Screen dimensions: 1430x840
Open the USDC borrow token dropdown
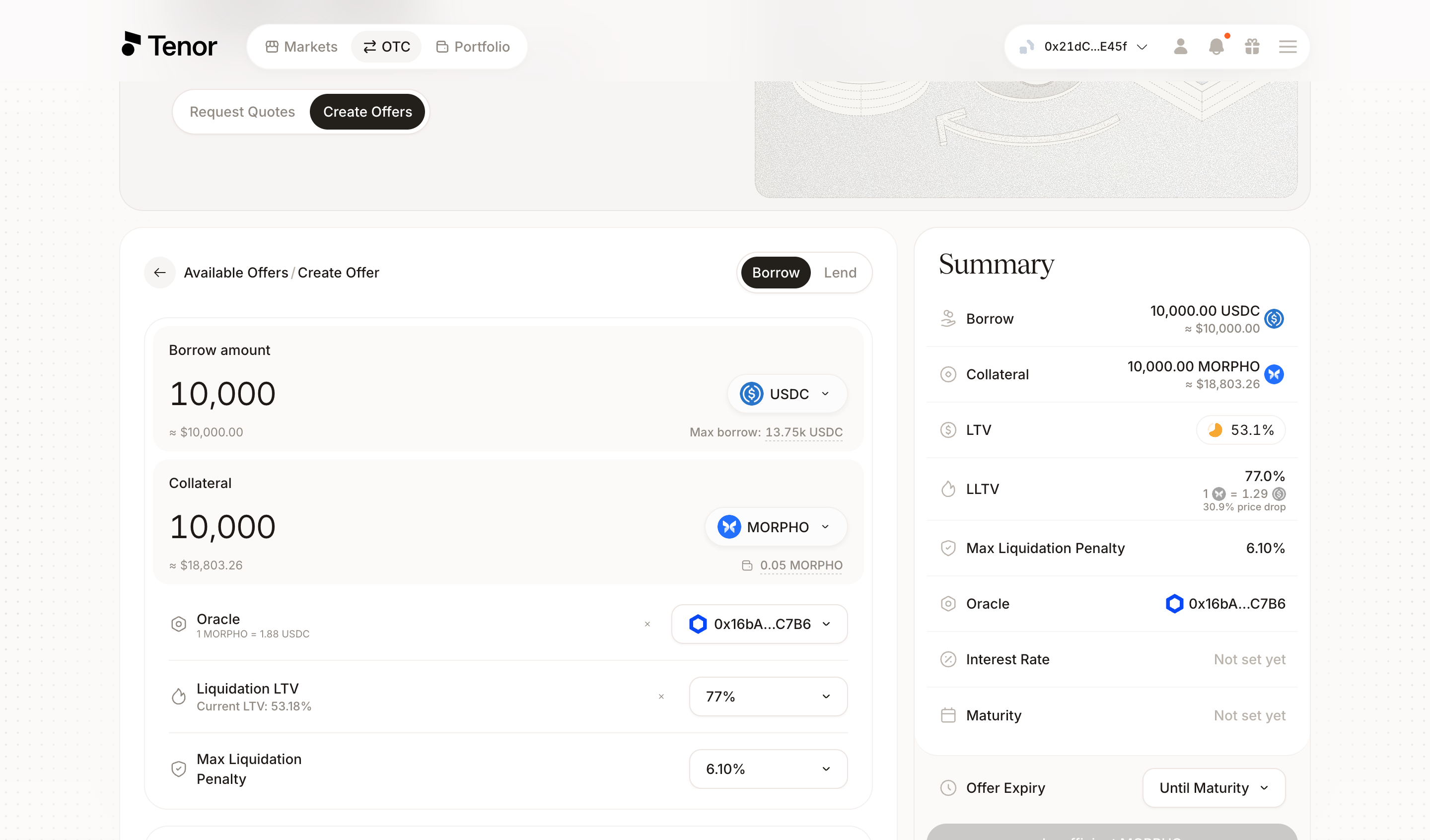(x=787, y=394)
